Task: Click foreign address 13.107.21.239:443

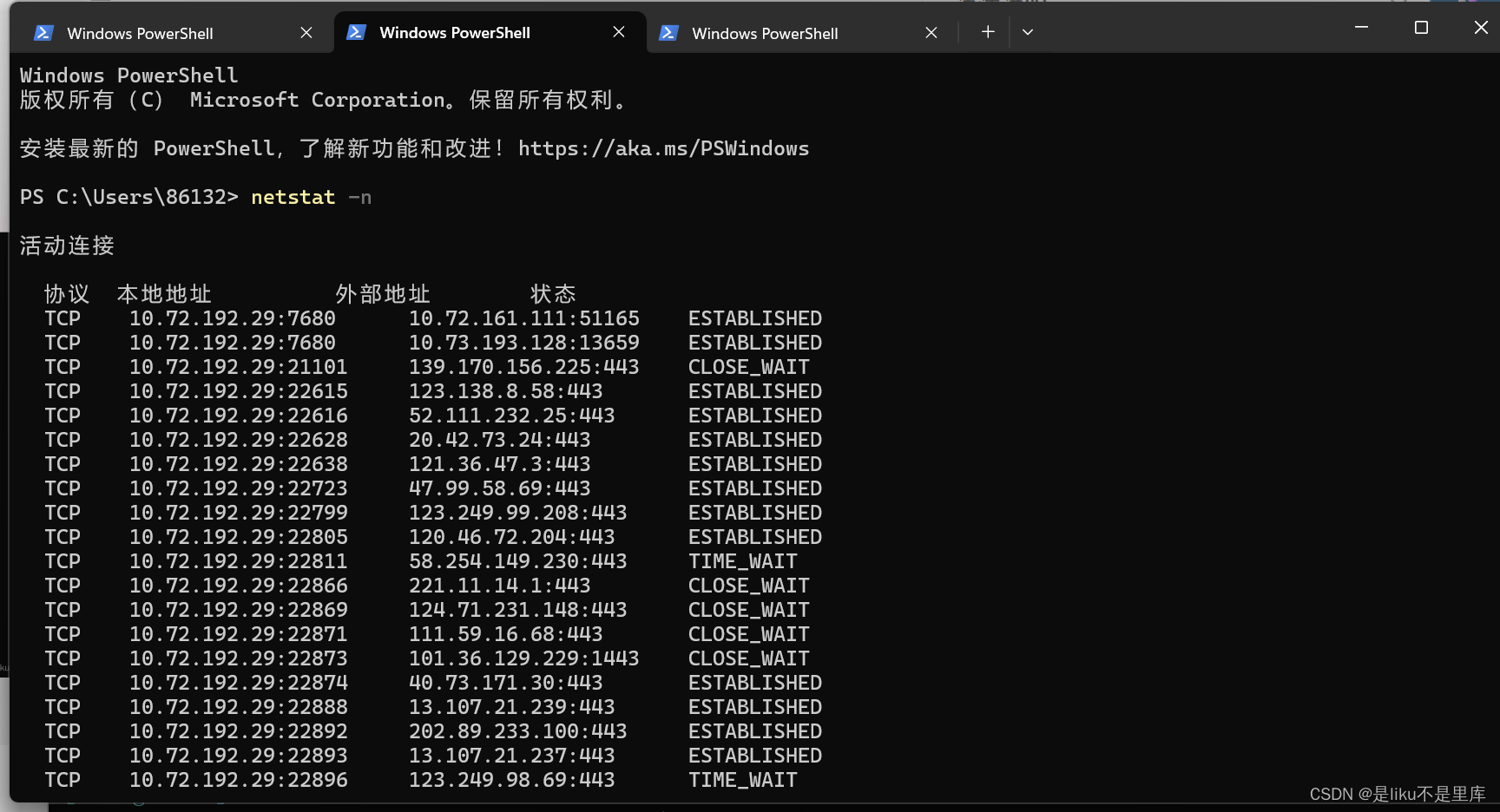Action: (x=512, y=707)
